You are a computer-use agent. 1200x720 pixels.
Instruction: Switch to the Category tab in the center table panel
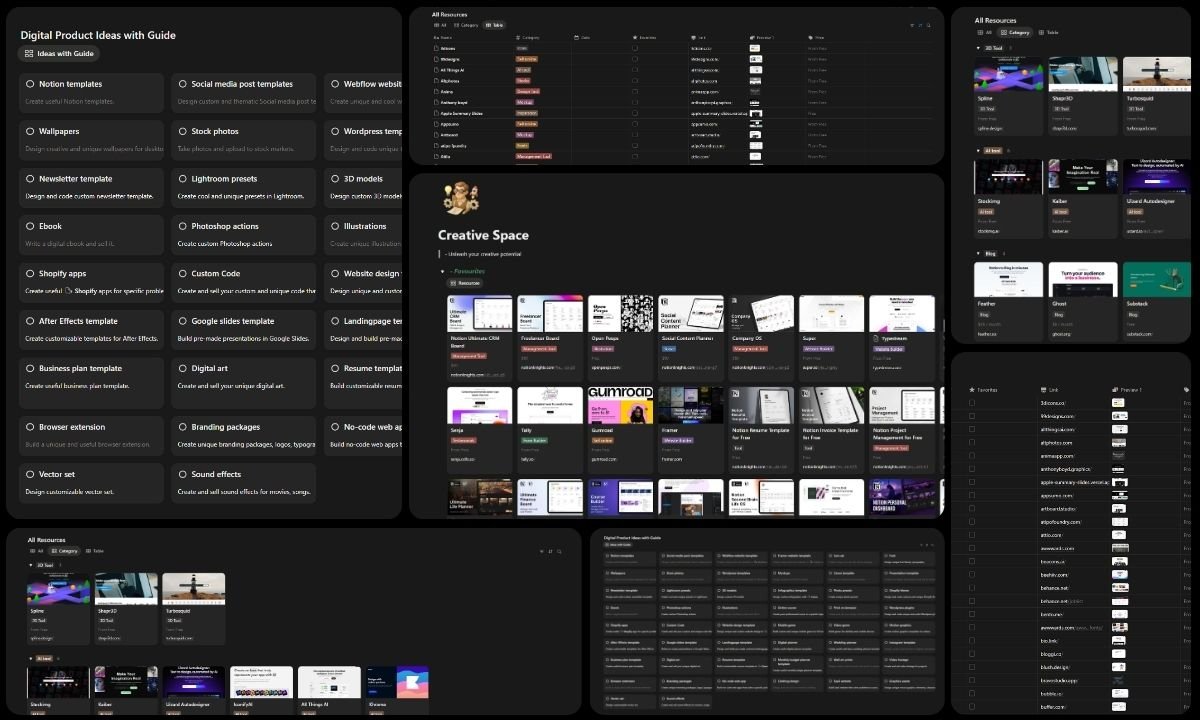pyautogui.click(x=466, y=25)
